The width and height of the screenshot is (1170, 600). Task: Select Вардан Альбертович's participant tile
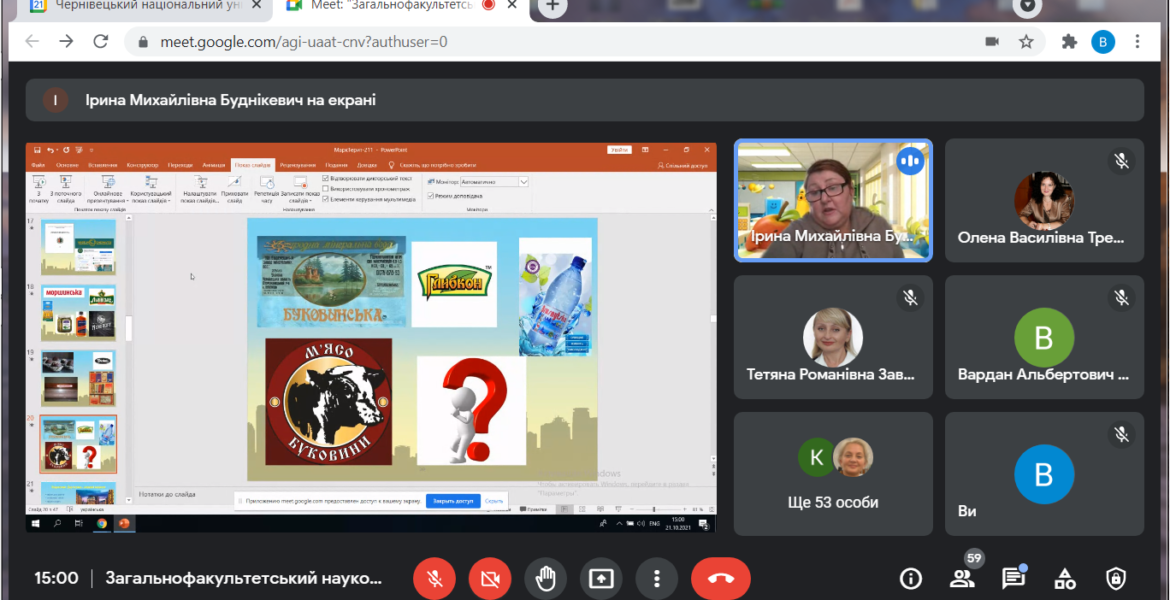(x=1045, y=337)
